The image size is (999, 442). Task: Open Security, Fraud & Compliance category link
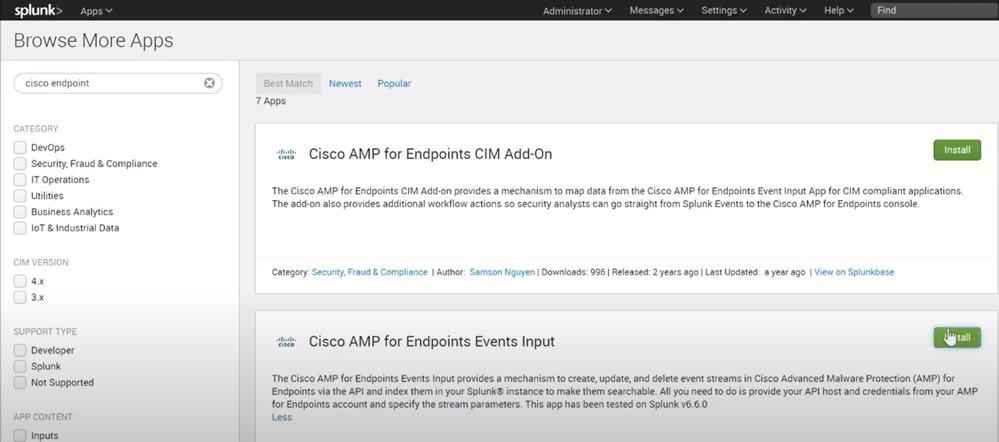click(x=370, y=272)
